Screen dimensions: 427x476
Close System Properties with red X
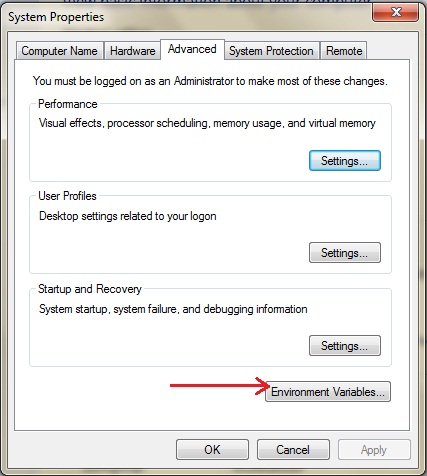coord(395,13)
